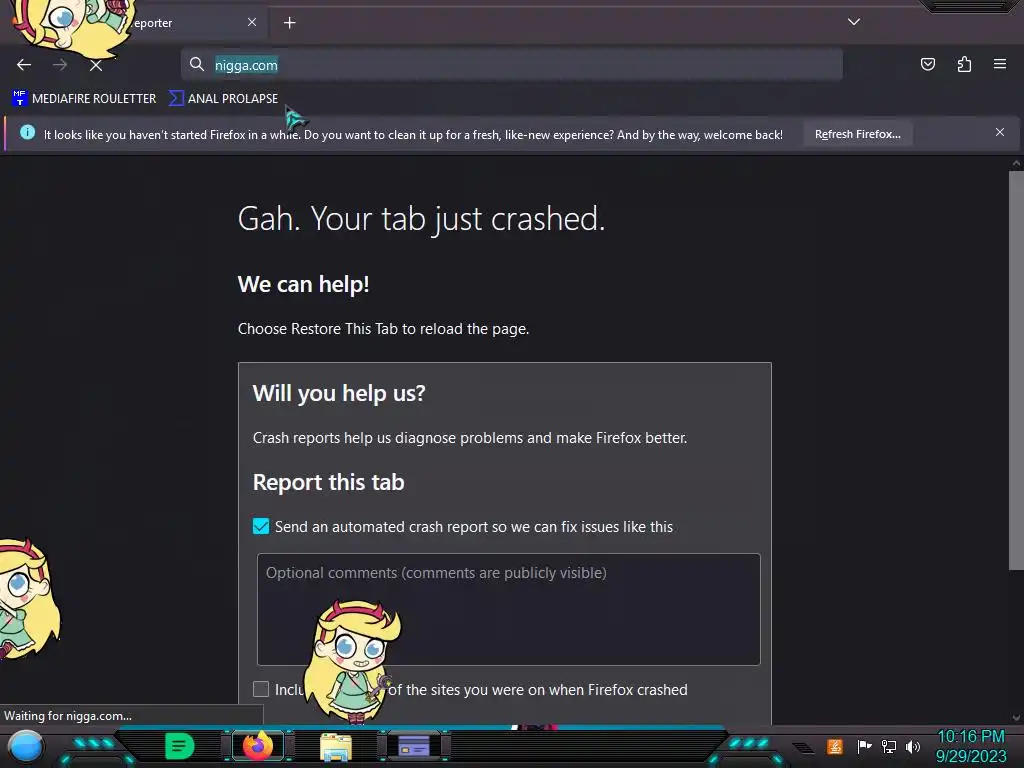The width and height of the screenshot is (1024, 768).
Task: Dismiss the welcome back notification bar
Action: pyautogui.click(x=1000, y=132)
